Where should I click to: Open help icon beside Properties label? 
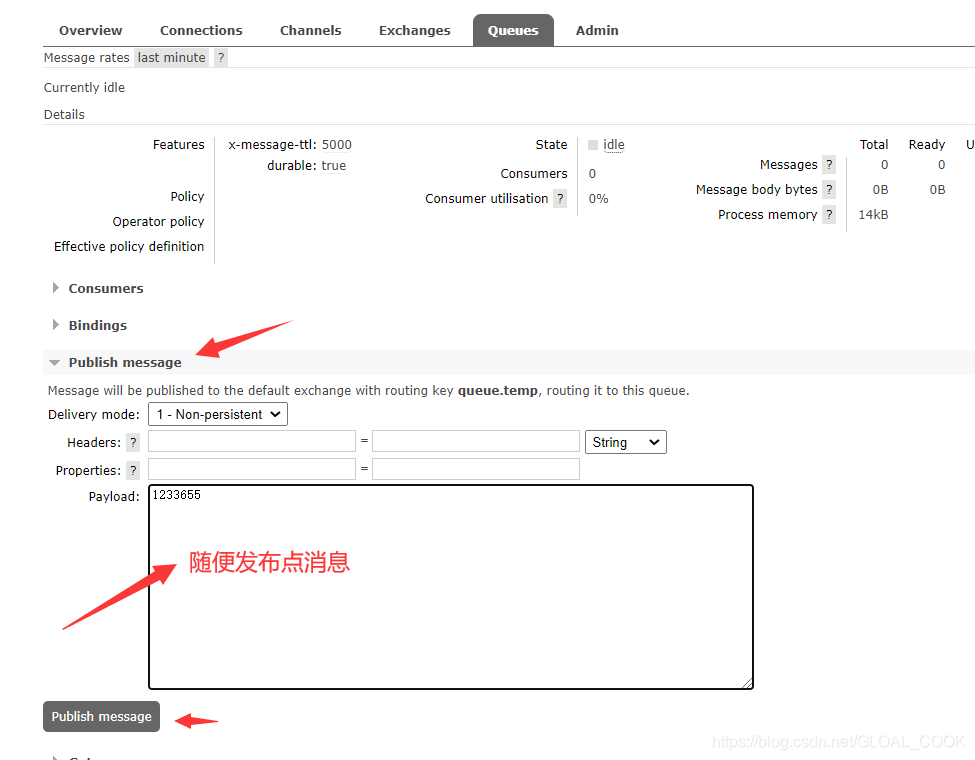click(133, 470)
